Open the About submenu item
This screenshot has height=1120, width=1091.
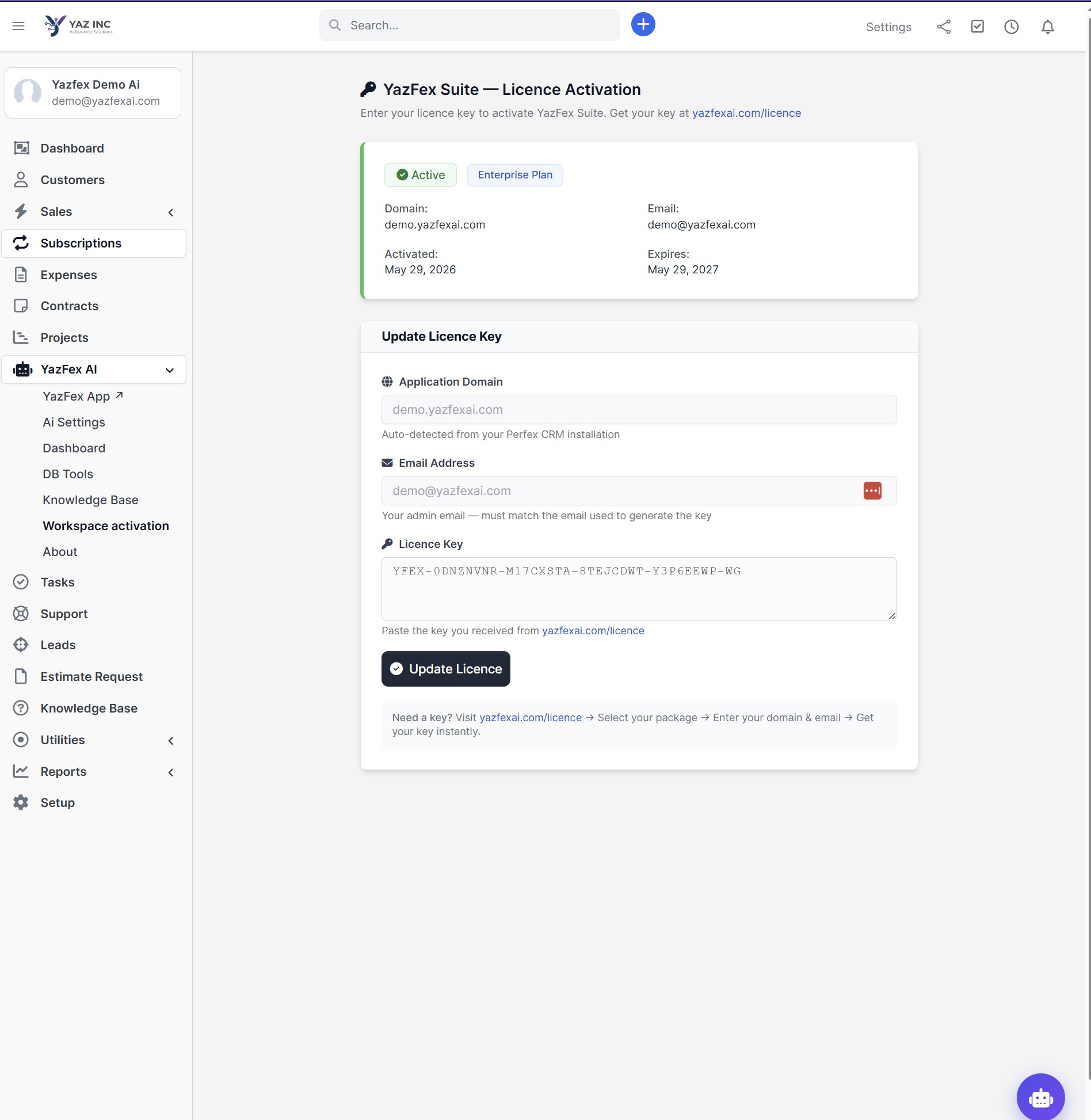(x=60, y=552)
